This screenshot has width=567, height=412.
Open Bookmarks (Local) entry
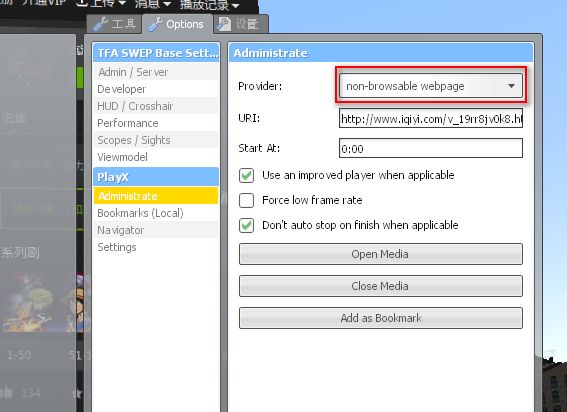tap(156, 213)
